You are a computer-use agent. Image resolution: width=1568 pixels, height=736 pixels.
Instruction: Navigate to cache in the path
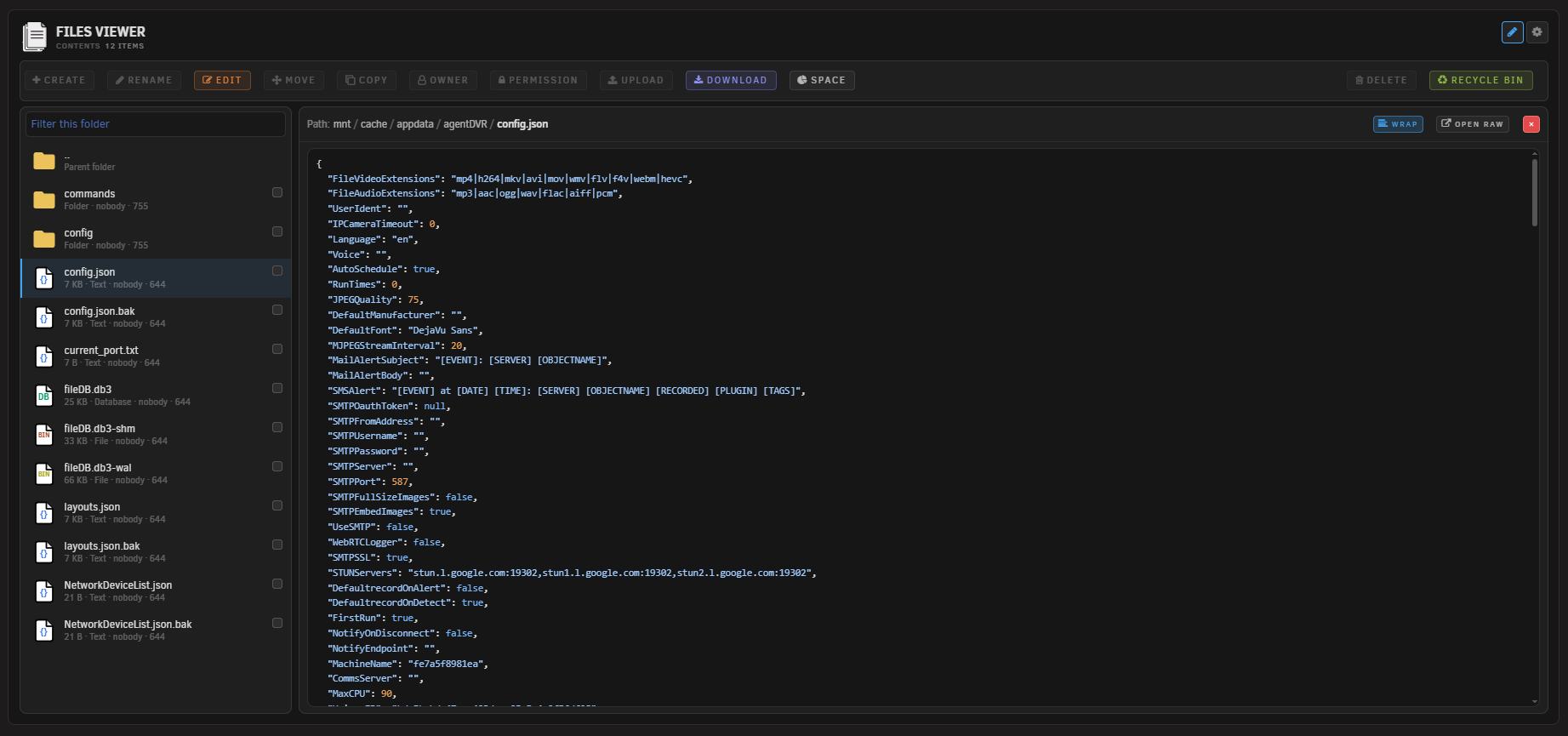[373, 124]
